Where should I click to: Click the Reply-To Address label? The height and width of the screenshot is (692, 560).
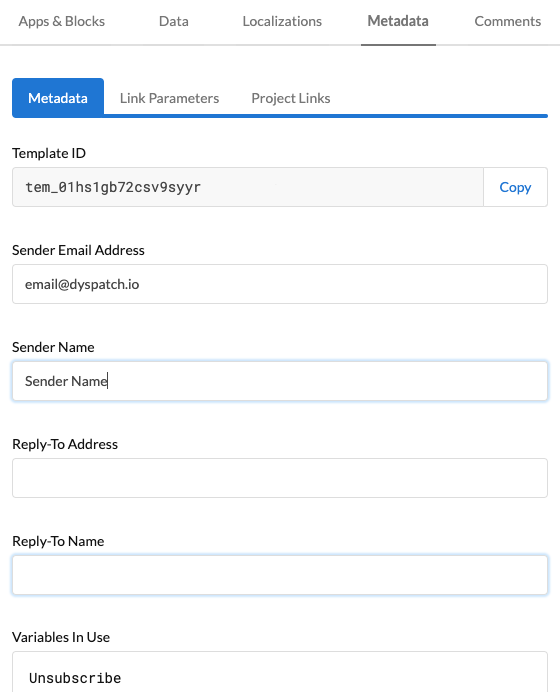[65, 444]
